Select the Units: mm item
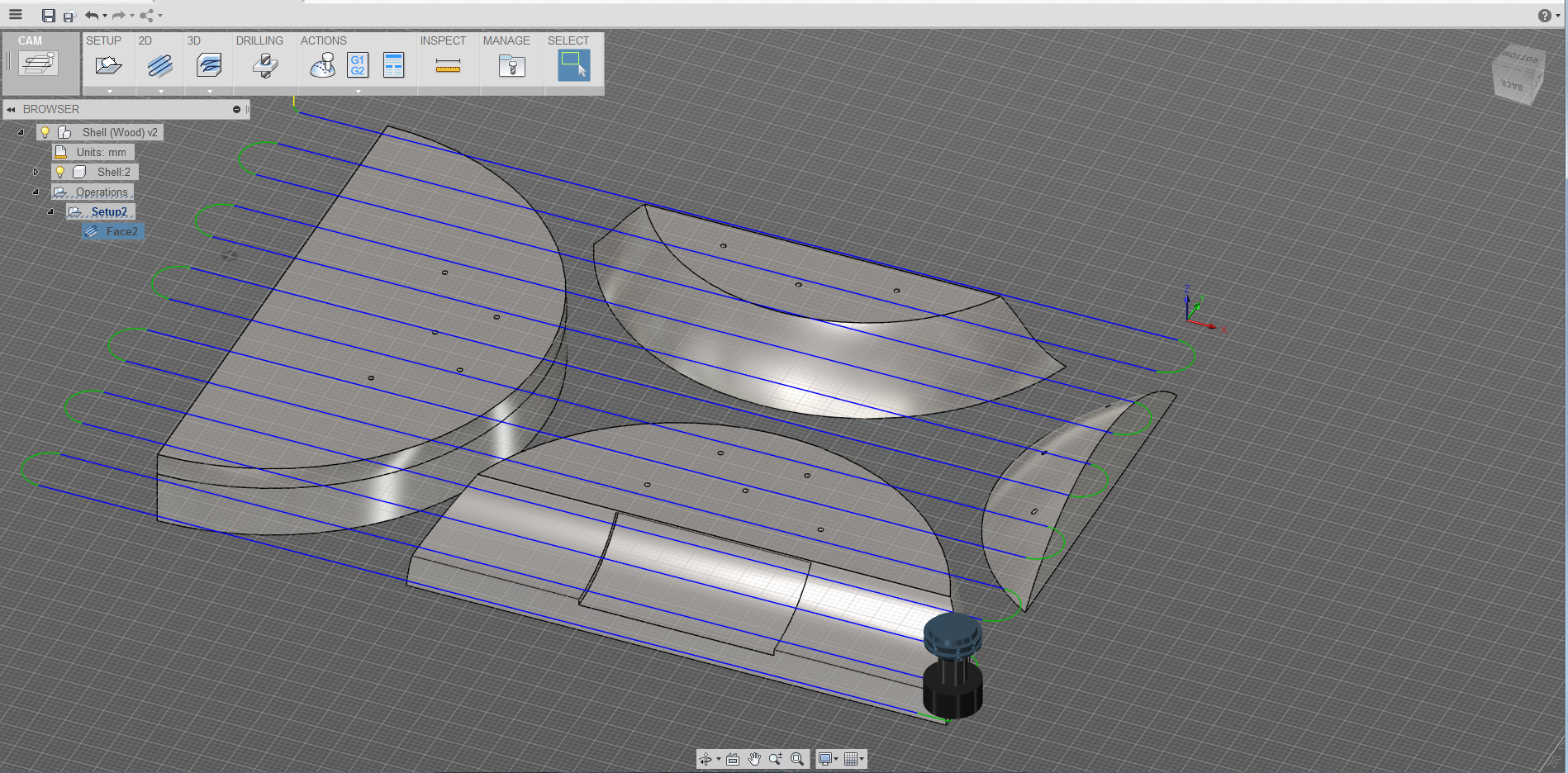1568x773 pixels. [x=101, y=152]
